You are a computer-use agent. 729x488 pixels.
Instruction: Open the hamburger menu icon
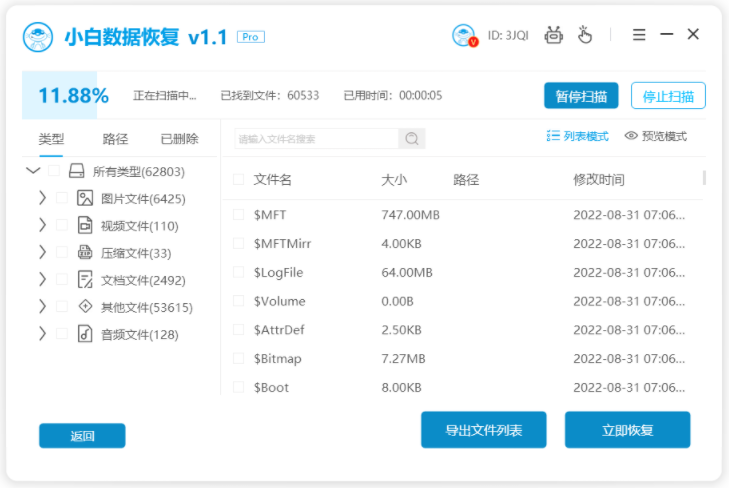(x=640, y=35)
